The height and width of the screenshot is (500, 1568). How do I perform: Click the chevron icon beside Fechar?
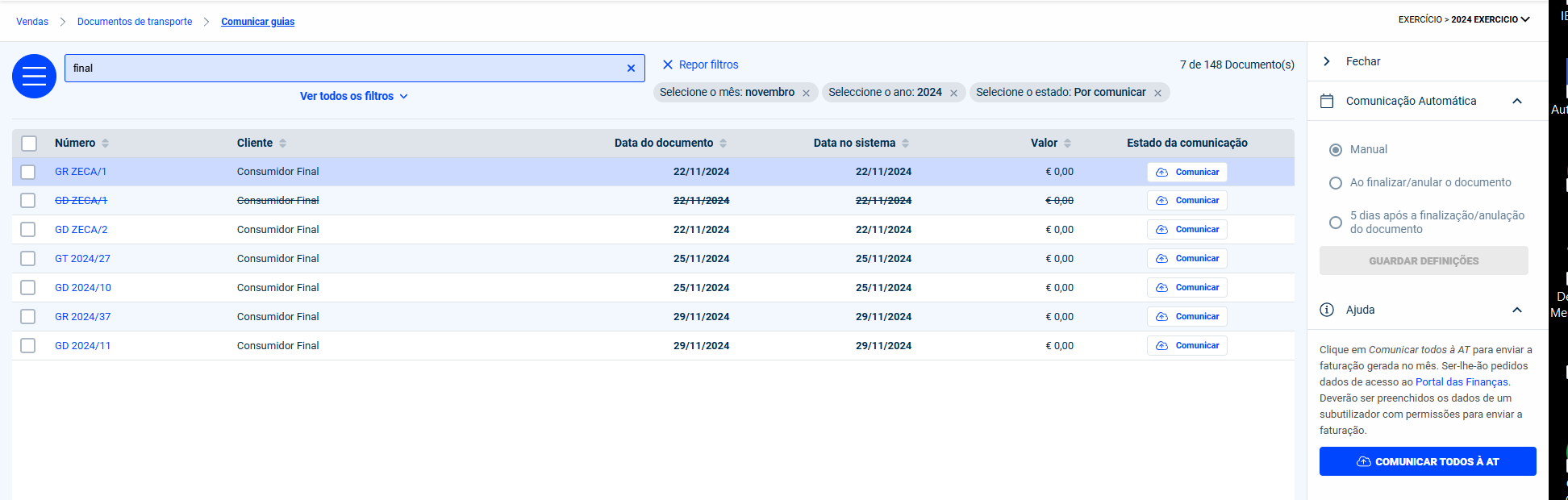click(x=1327, y=61)
